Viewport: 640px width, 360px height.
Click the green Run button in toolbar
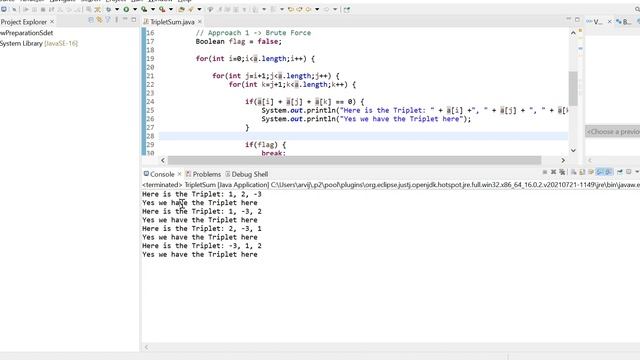[126, 9]
